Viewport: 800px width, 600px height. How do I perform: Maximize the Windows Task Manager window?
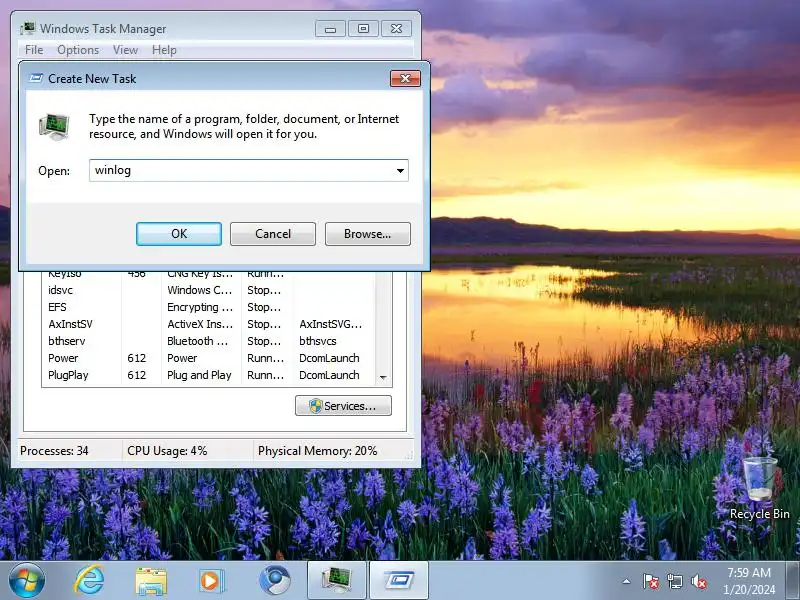tap(363, 29)
